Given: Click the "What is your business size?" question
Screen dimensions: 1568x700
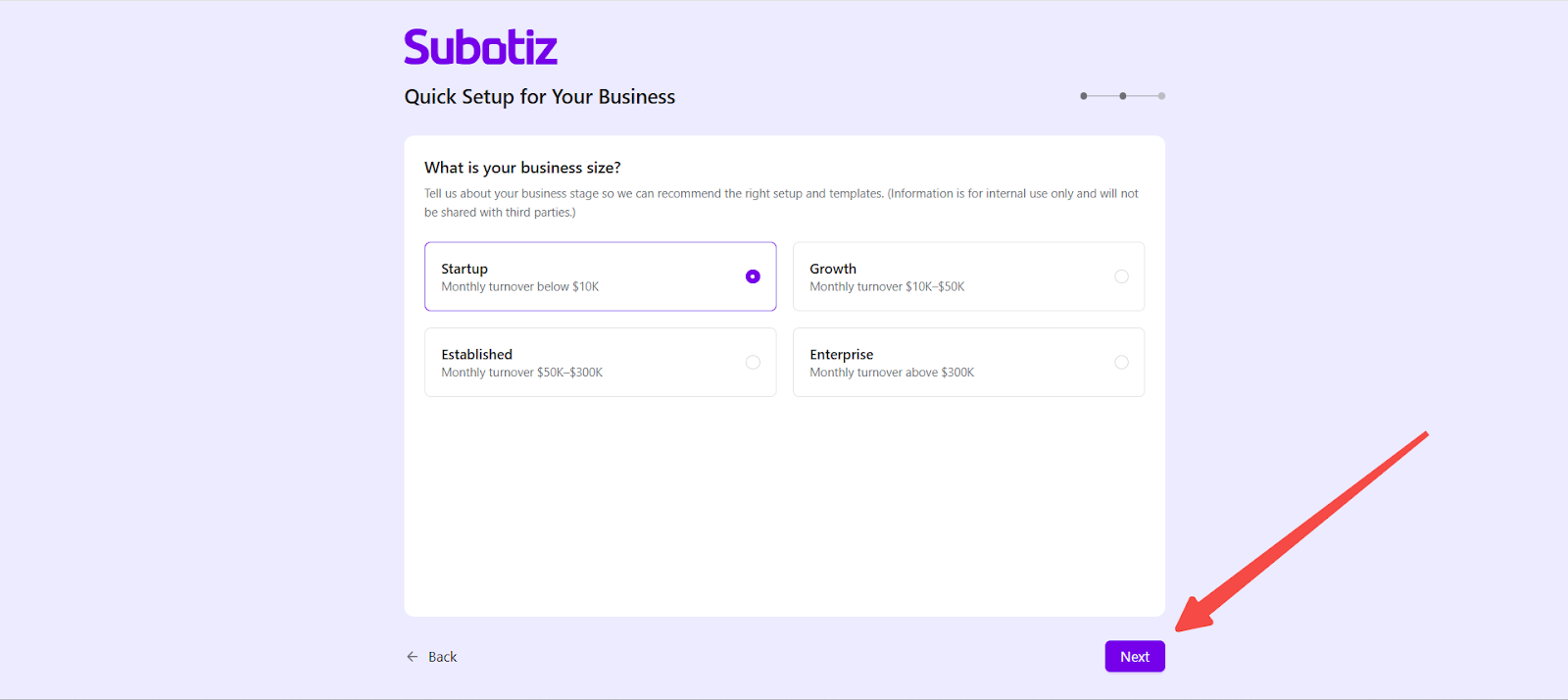Looking at the screenshot, I should pos(522,168).
